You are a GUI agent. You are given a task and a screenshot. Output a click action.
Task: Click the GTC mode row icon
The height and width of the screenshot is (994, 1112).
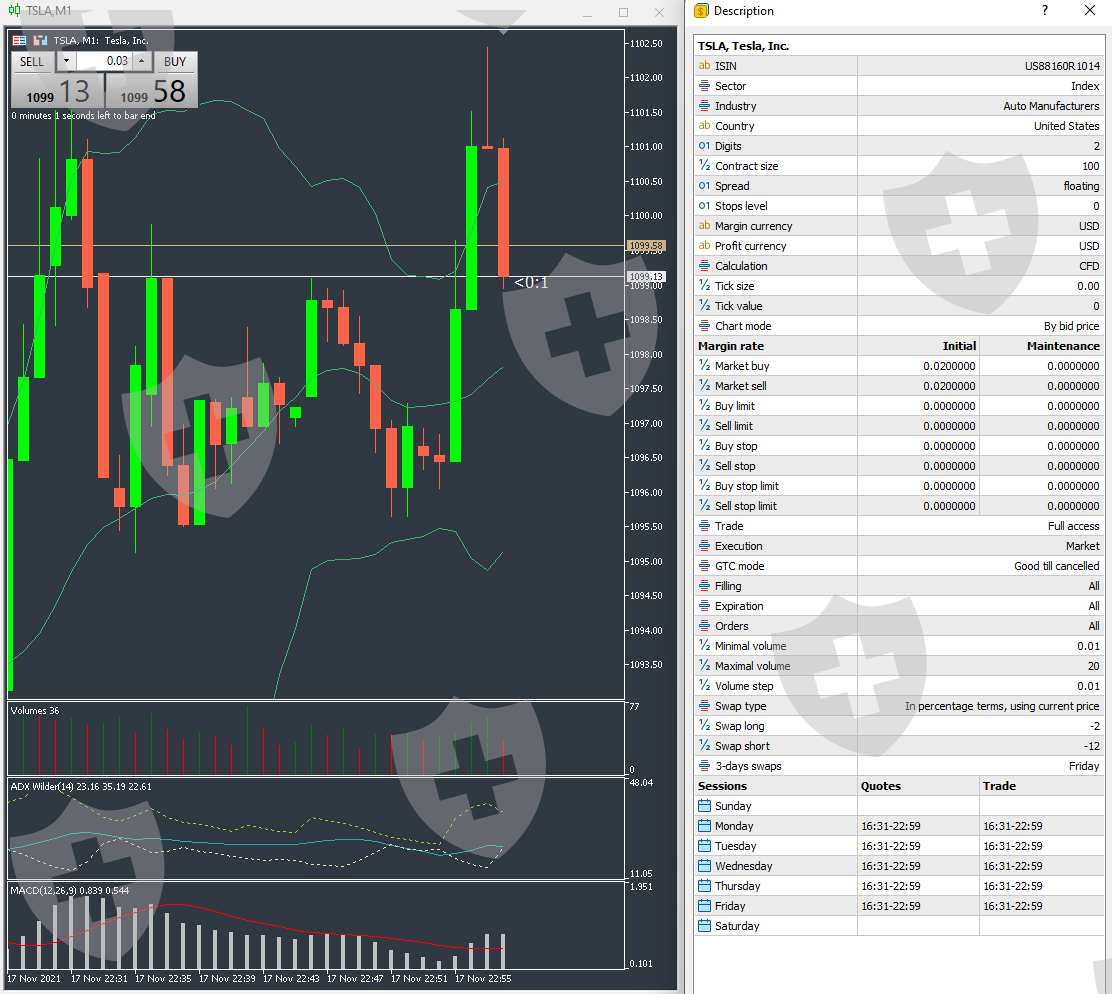tap(704, 565)
